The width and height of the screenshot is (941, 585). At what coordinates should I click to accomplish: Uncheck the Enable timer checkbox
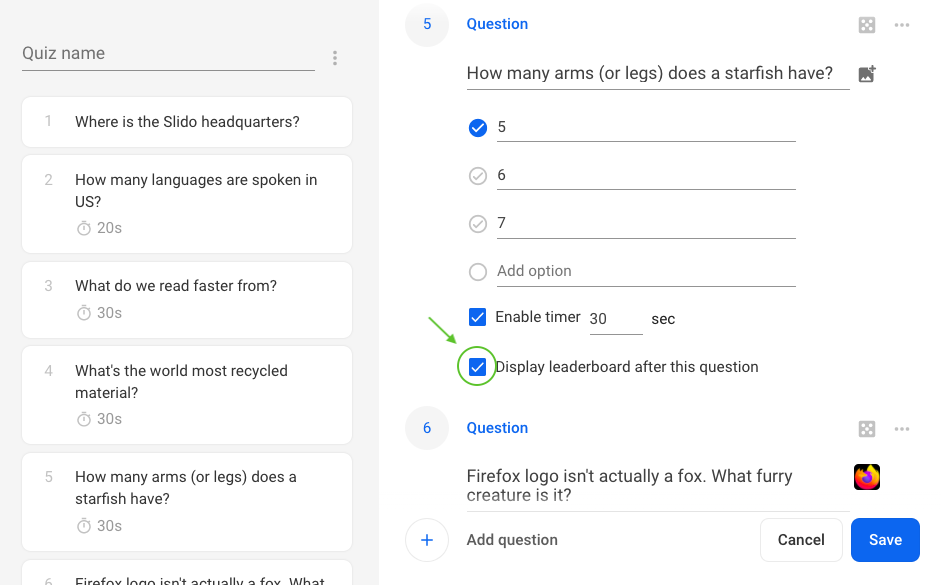(x=477, y=317)
